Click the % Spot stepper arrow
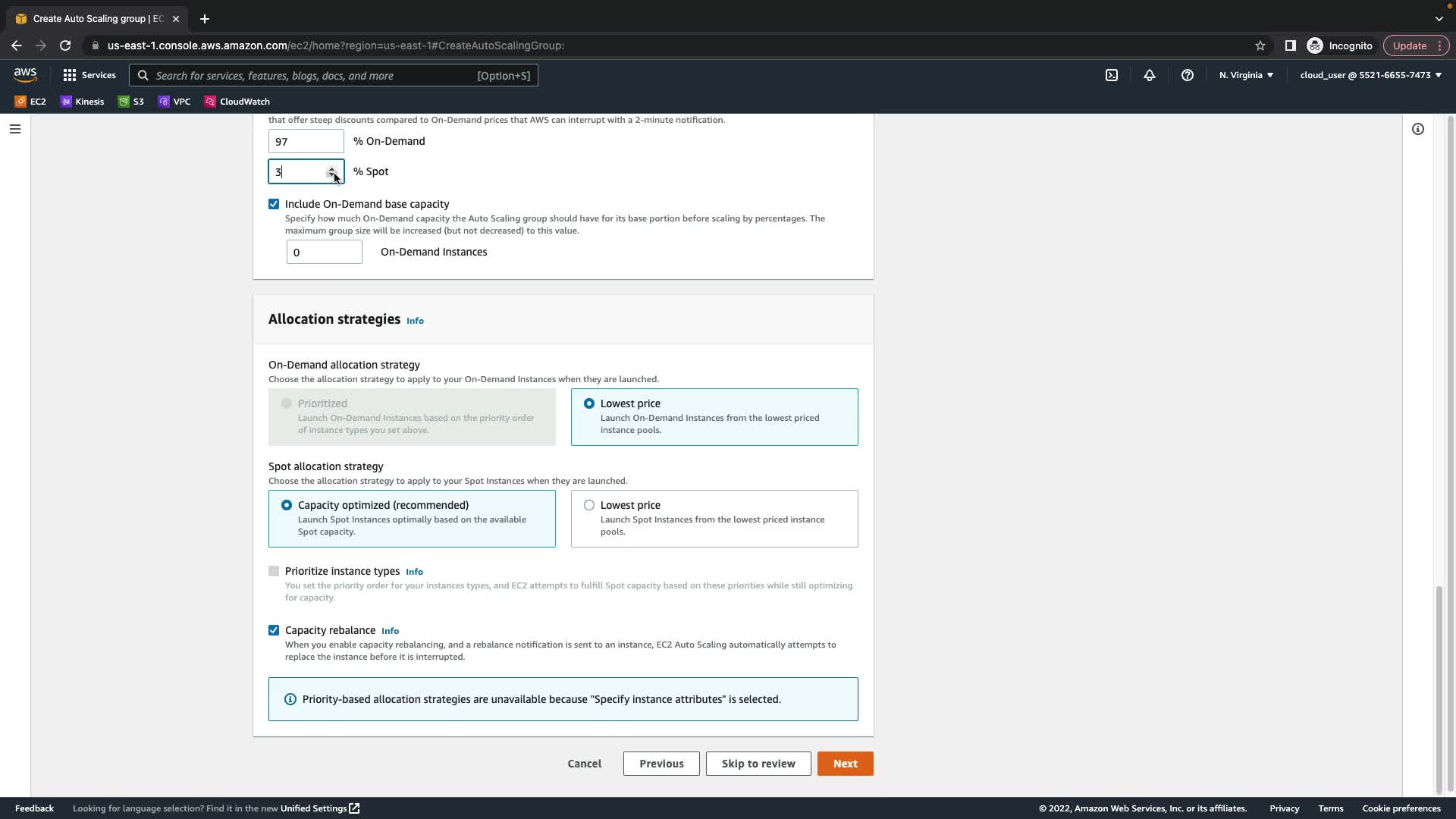The height and width of the screenshot is (819, 1456). [x=331, y=169]
